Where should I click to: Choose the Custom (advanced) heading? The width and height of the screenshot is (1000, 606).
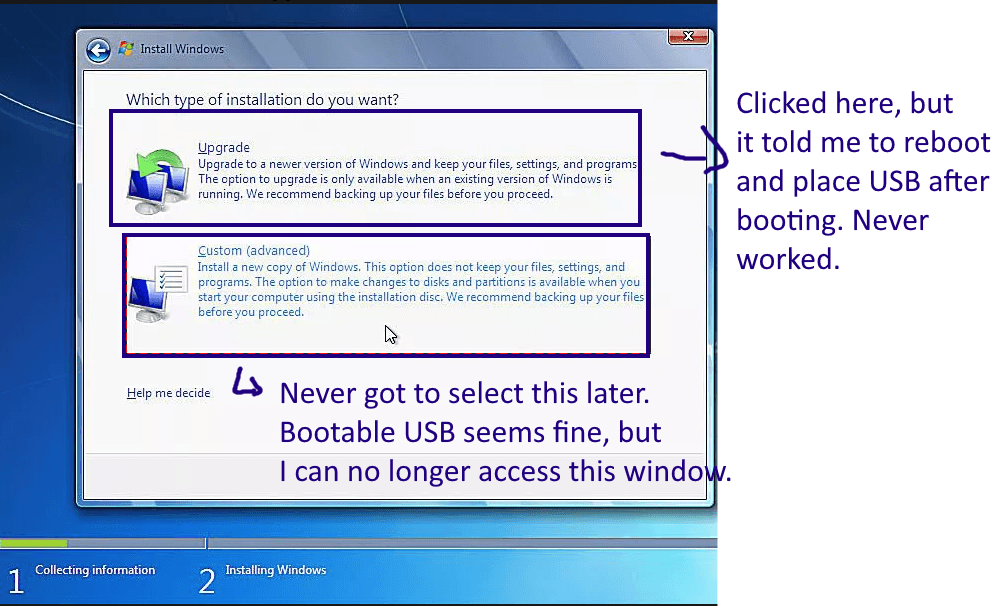pos(254,251)
